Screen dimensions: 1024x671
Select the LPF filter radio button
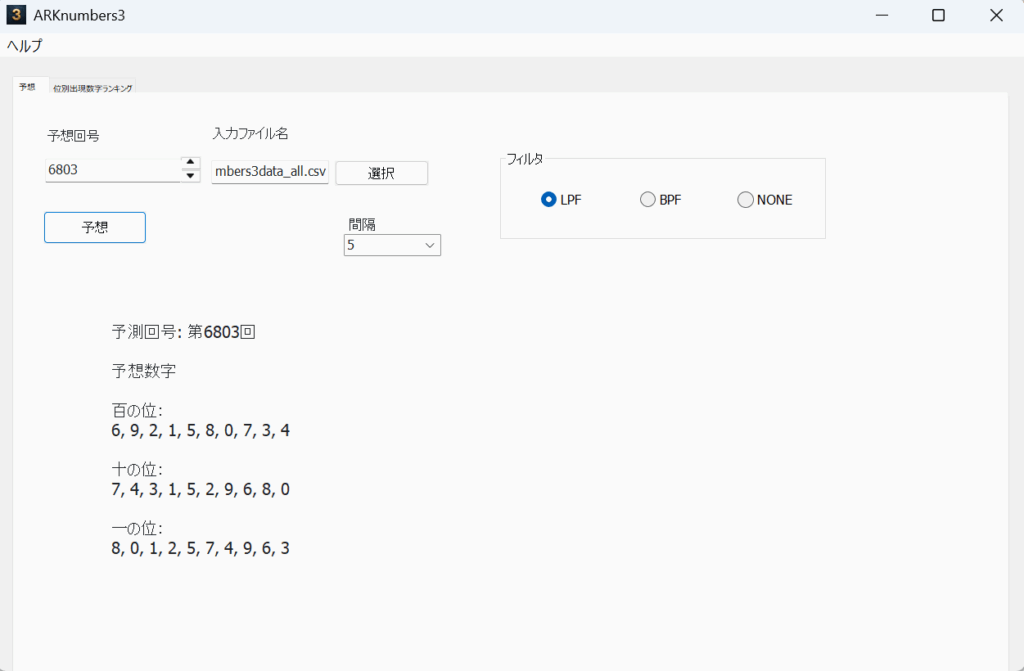[x=548, y=199]
